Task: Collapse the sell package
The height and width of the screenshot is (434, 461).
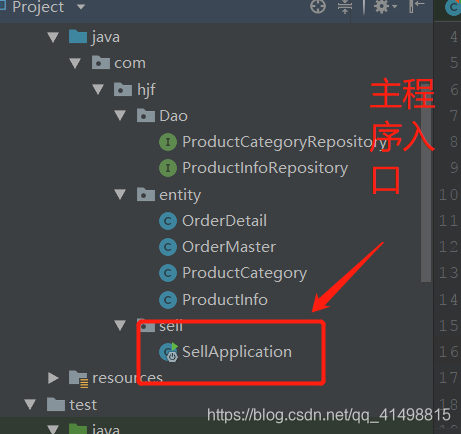Action: [120, 325]
